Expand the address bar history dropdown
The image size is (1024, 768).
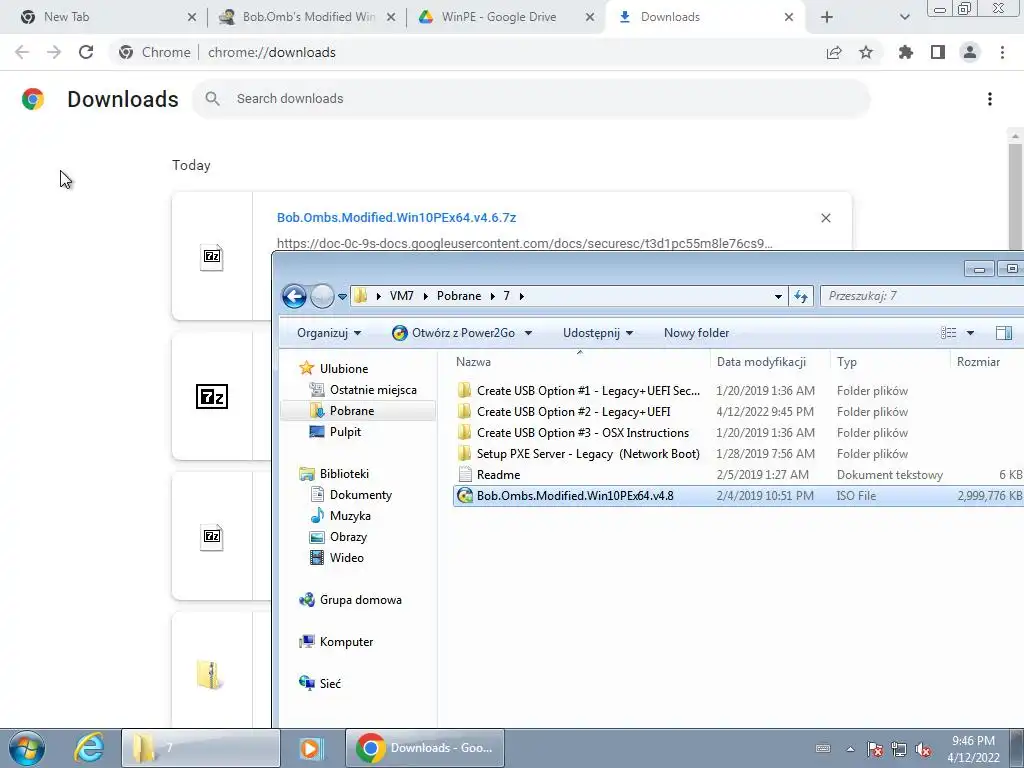[x=778, y=296]
